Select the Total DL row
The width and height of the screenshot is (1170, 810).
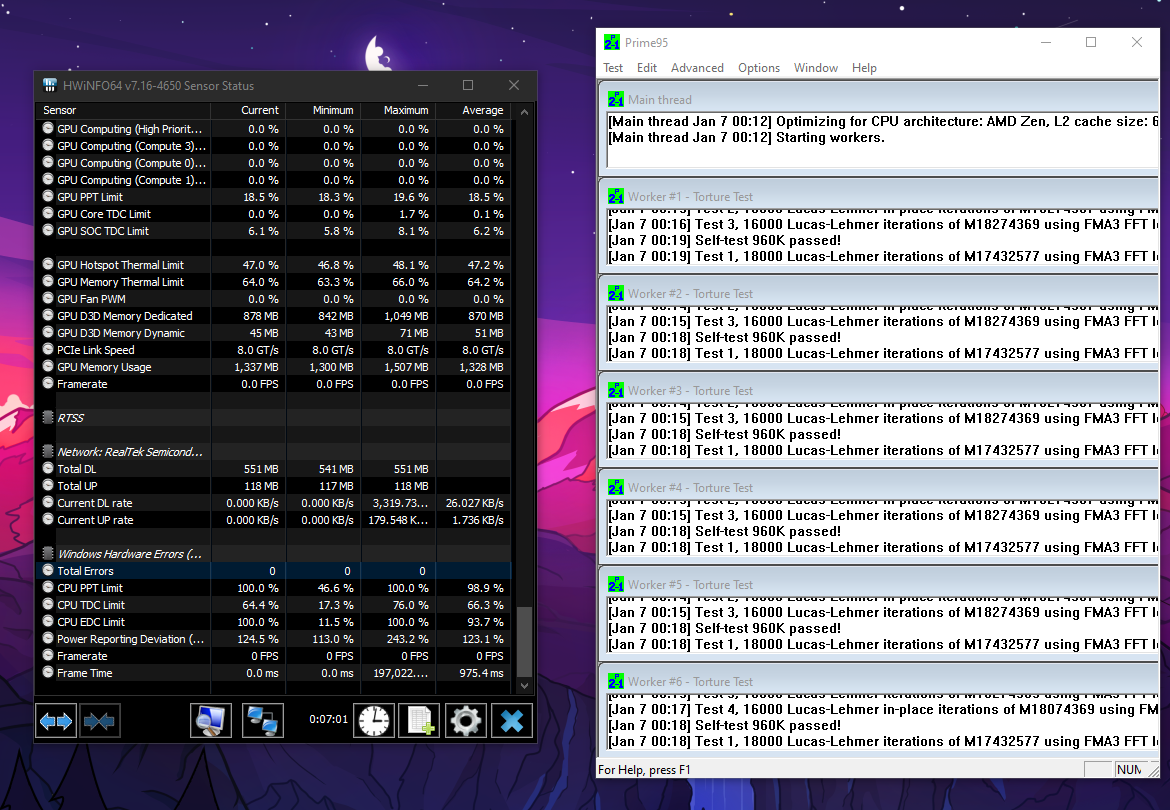tap(274, 469)
